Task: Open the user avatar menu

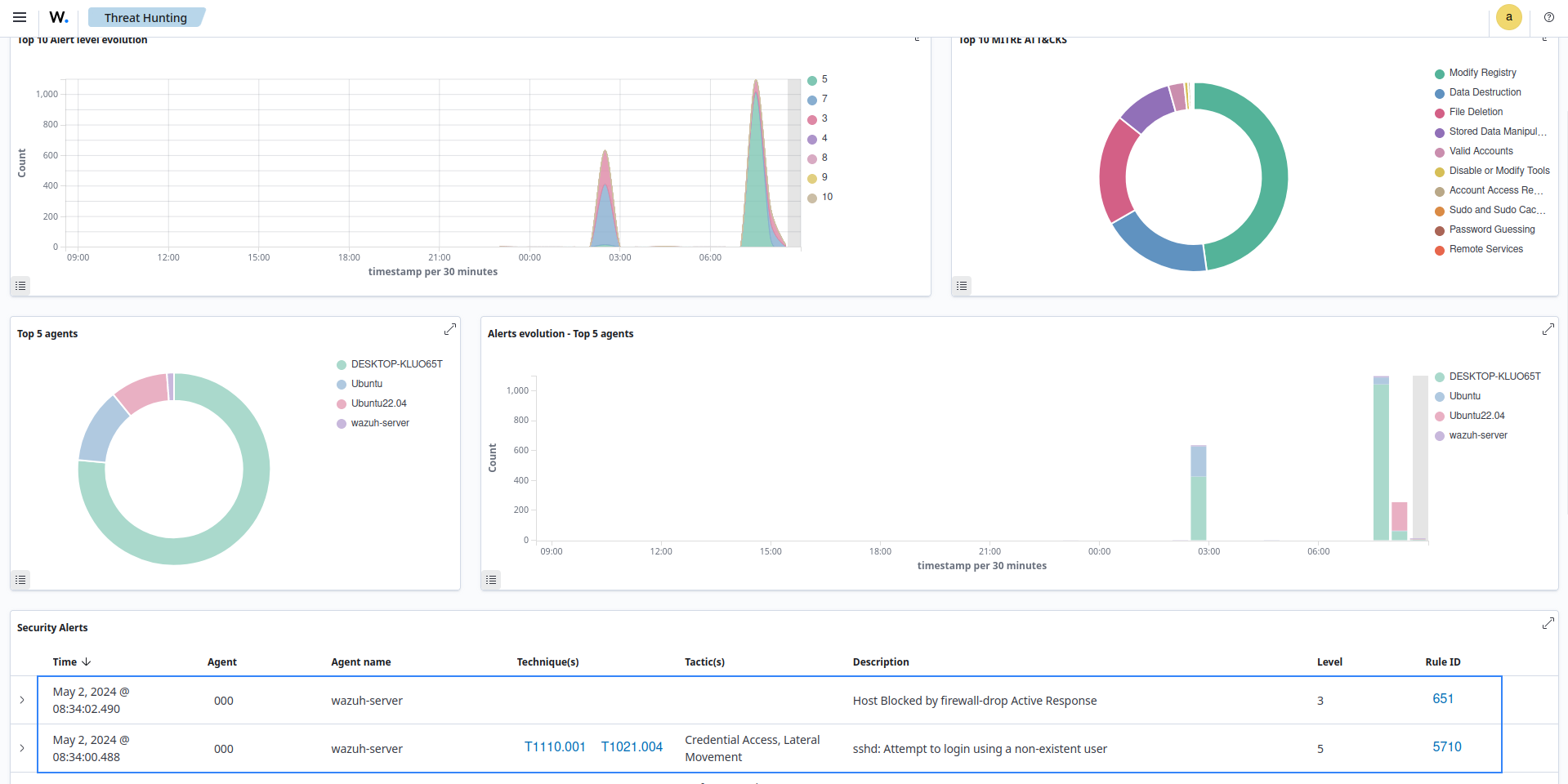Action: (1508, 17)
